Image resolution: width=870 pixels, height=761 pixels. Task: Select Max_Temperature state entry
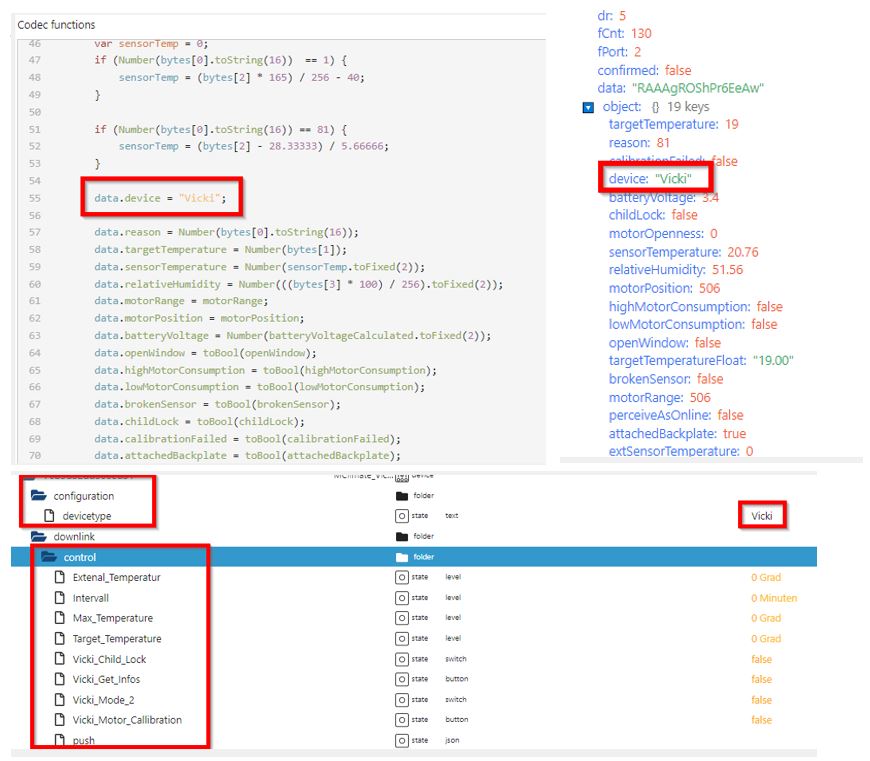pyautogui.click(x=113, y=618)
